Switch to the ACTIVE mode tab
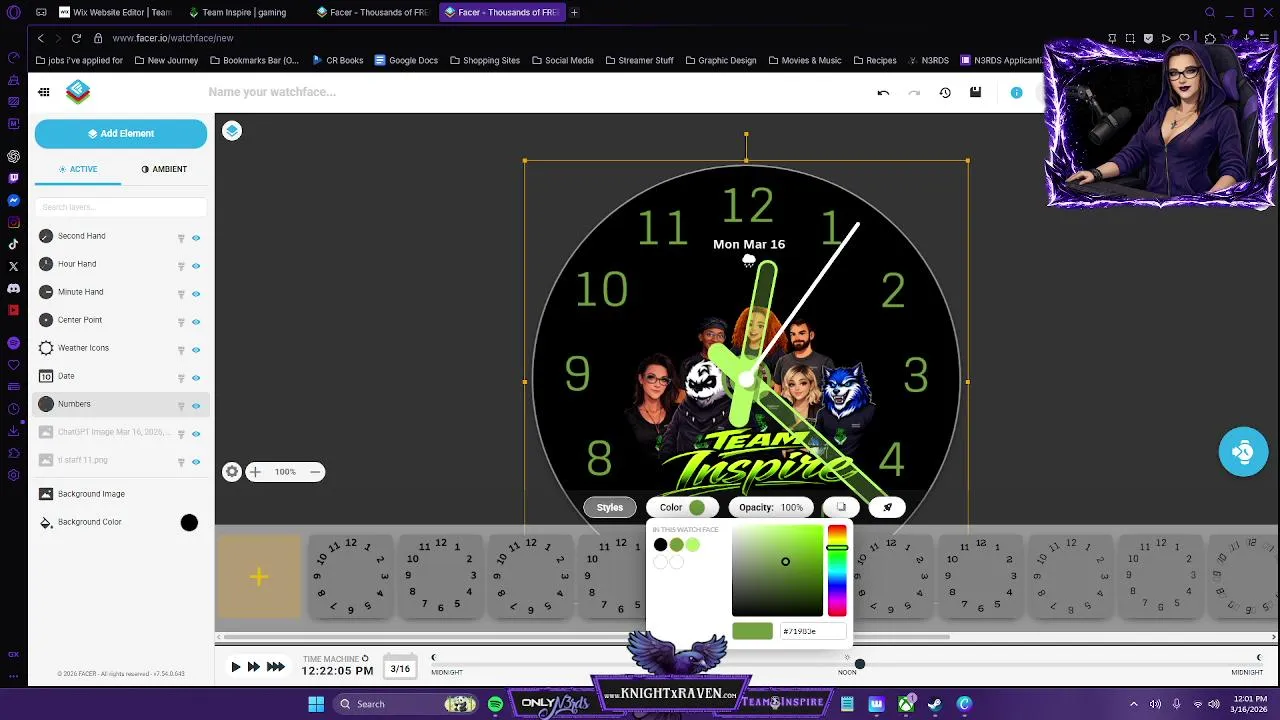Screen dimensions: 1280x720 pos(78,169)
